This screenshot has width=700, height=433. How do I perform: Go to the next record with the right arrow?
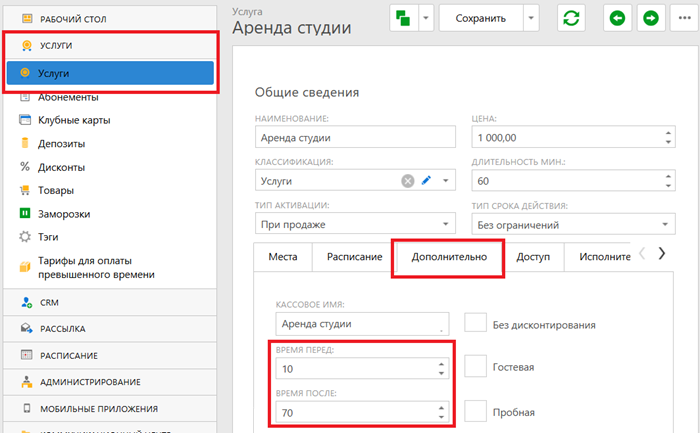pos(651,18)
